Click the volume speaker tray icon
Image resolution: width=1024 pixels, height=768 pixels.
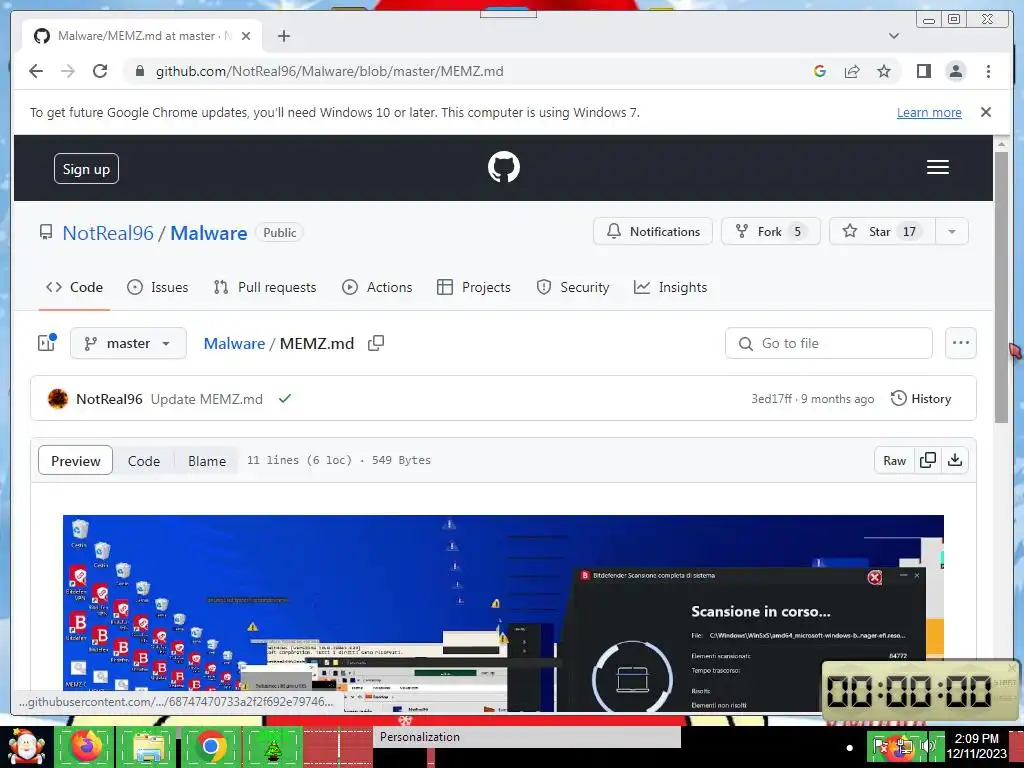[927, 746]
